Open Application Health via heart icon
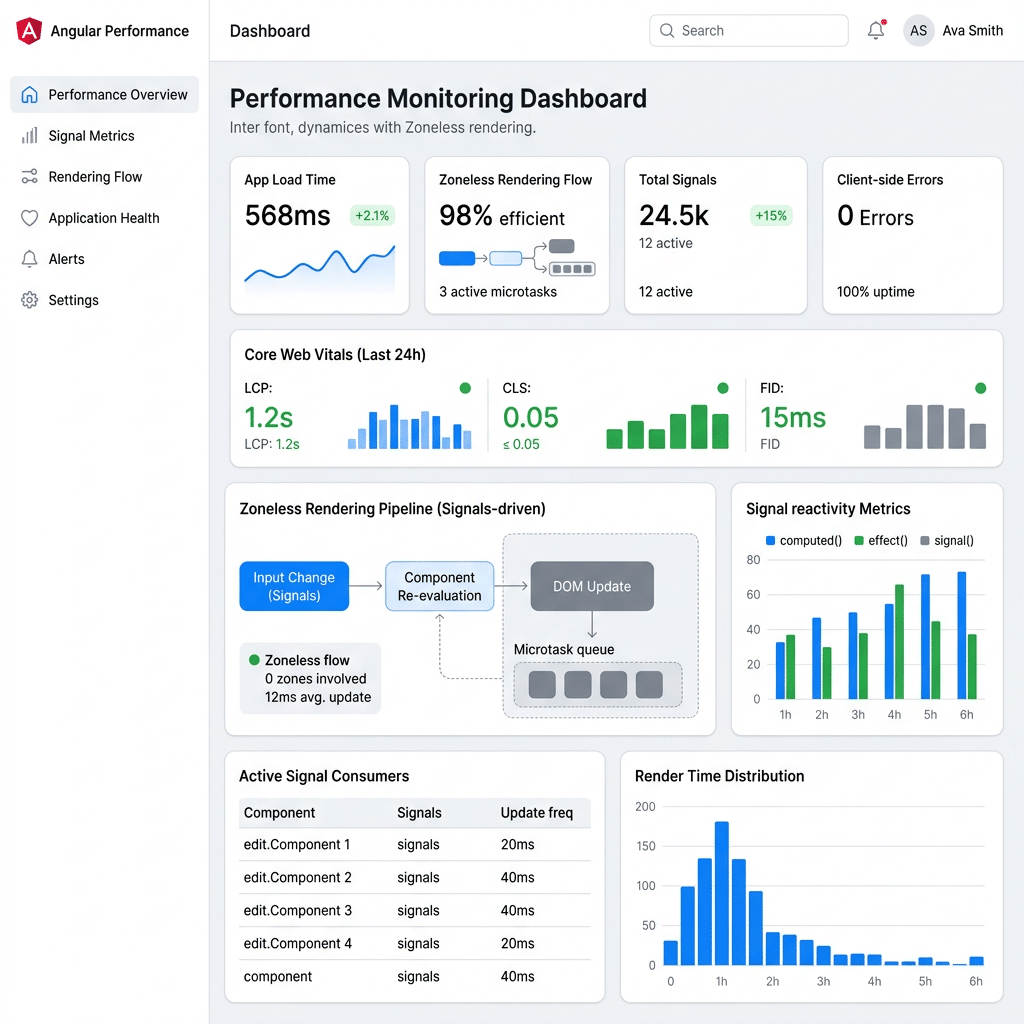 pyautogui.click(x=29, y=218)
